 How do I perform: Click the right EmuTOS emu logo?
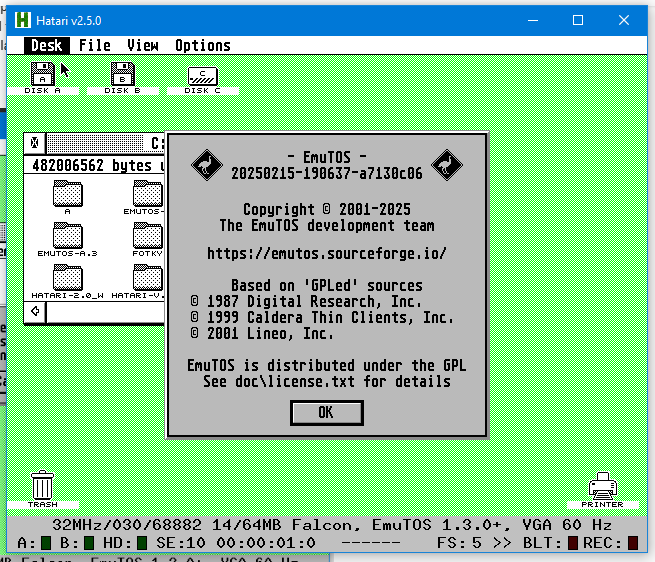pos(447,165)
